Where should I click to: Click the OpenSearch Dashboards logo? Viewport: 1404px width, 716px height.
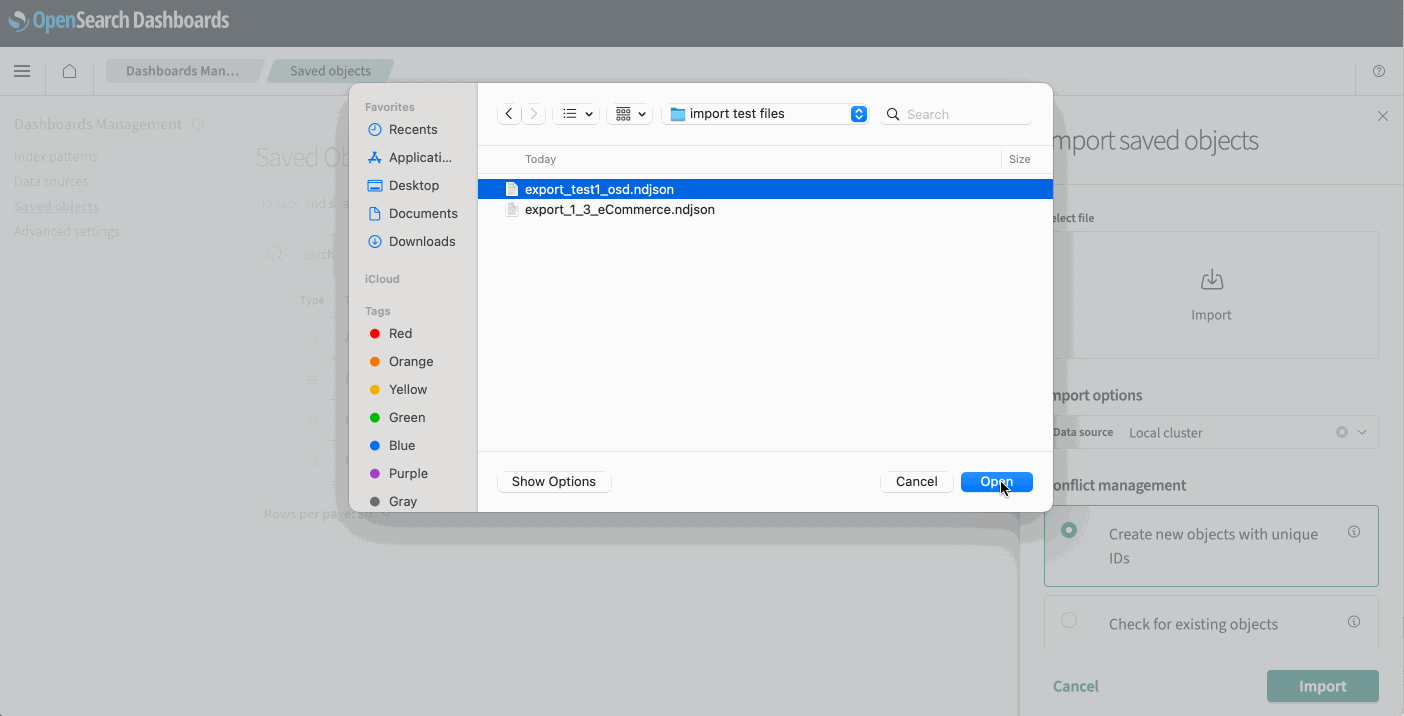[120, 19]
